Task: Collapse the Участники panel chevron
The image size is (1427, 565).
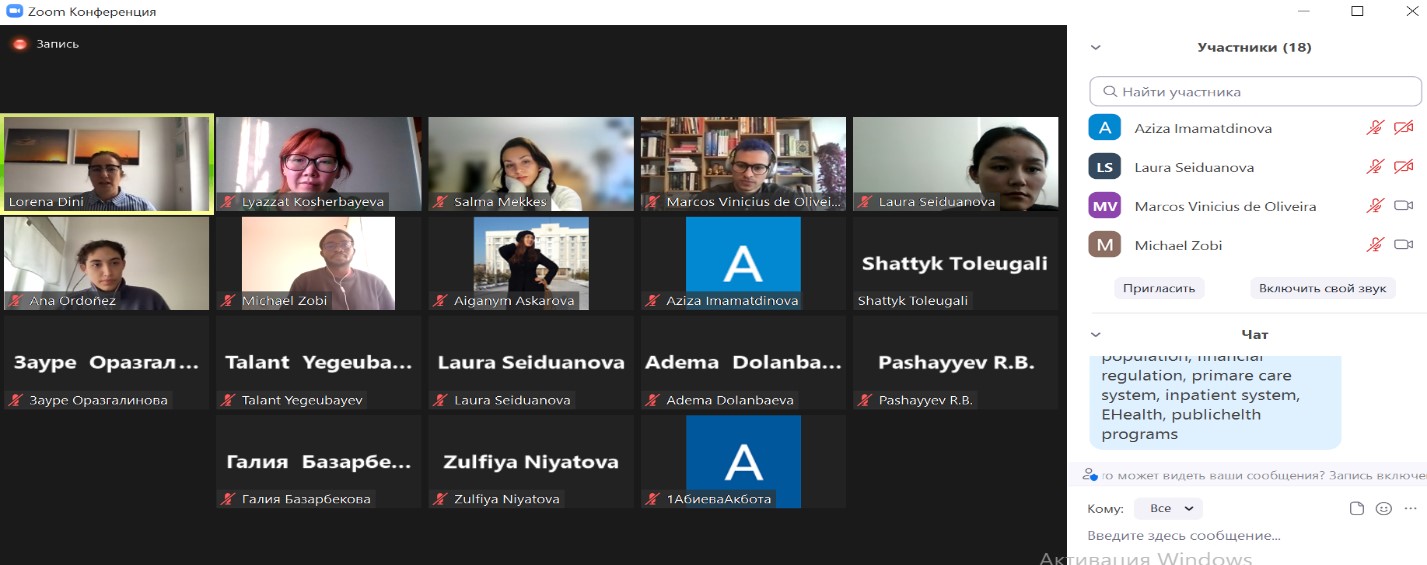Action: (x=1096, y=47)
